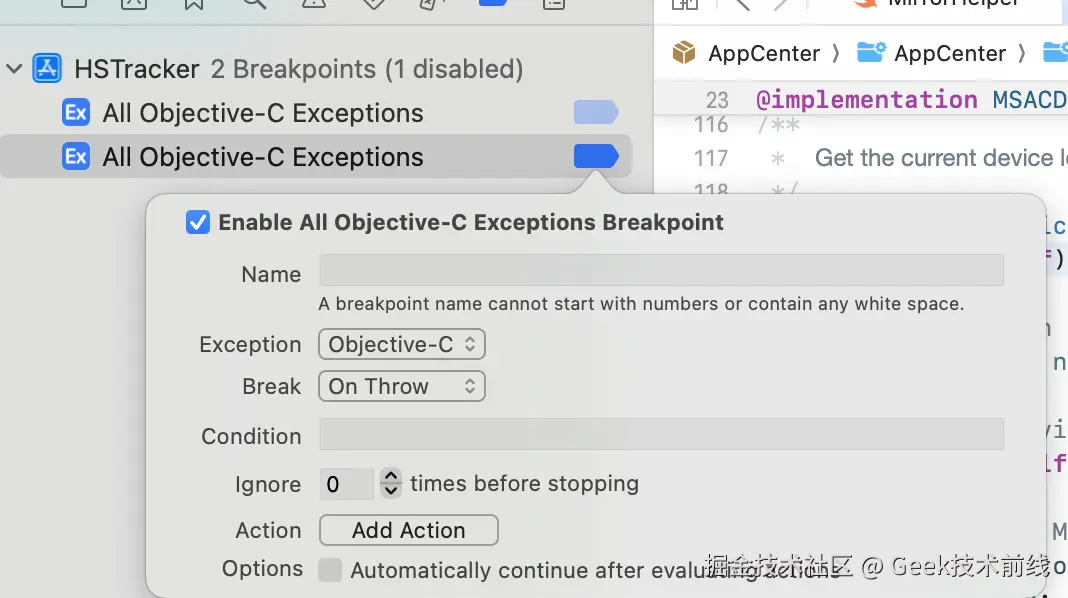Click the AppCenter package icon in the breadcrumb

coord(684,52)
